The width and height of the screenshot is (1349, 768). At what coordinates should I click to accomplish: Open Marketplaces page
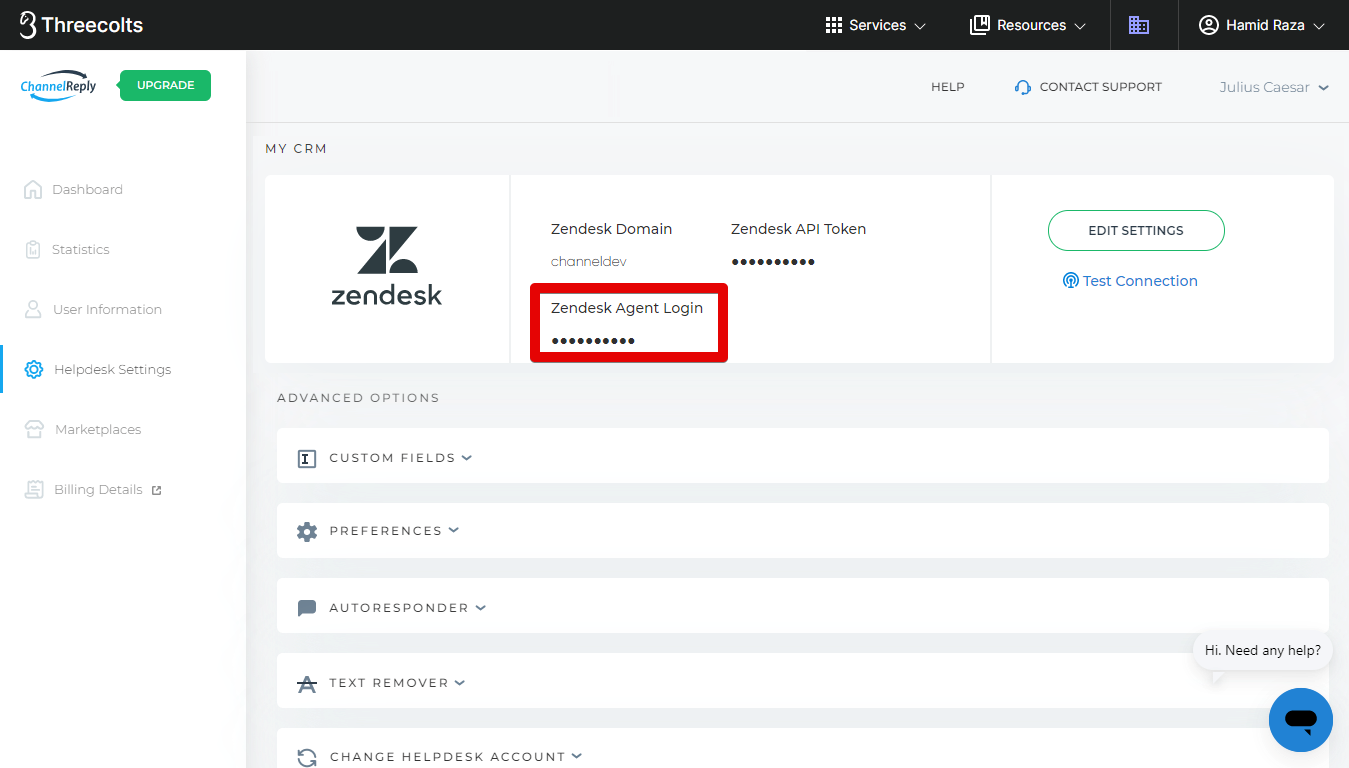98,429
